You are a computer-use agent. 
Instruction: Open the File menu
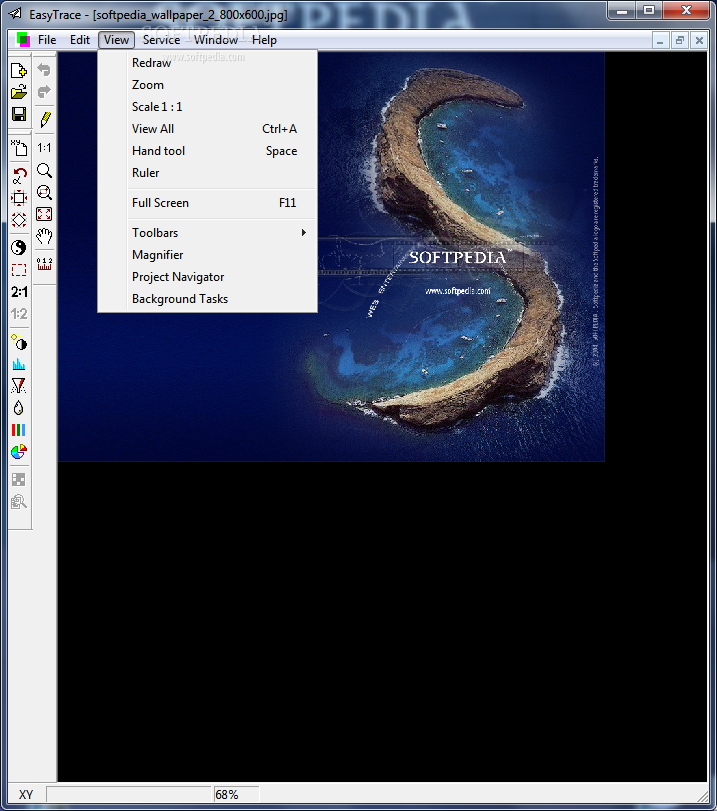(x=47, y=40)
